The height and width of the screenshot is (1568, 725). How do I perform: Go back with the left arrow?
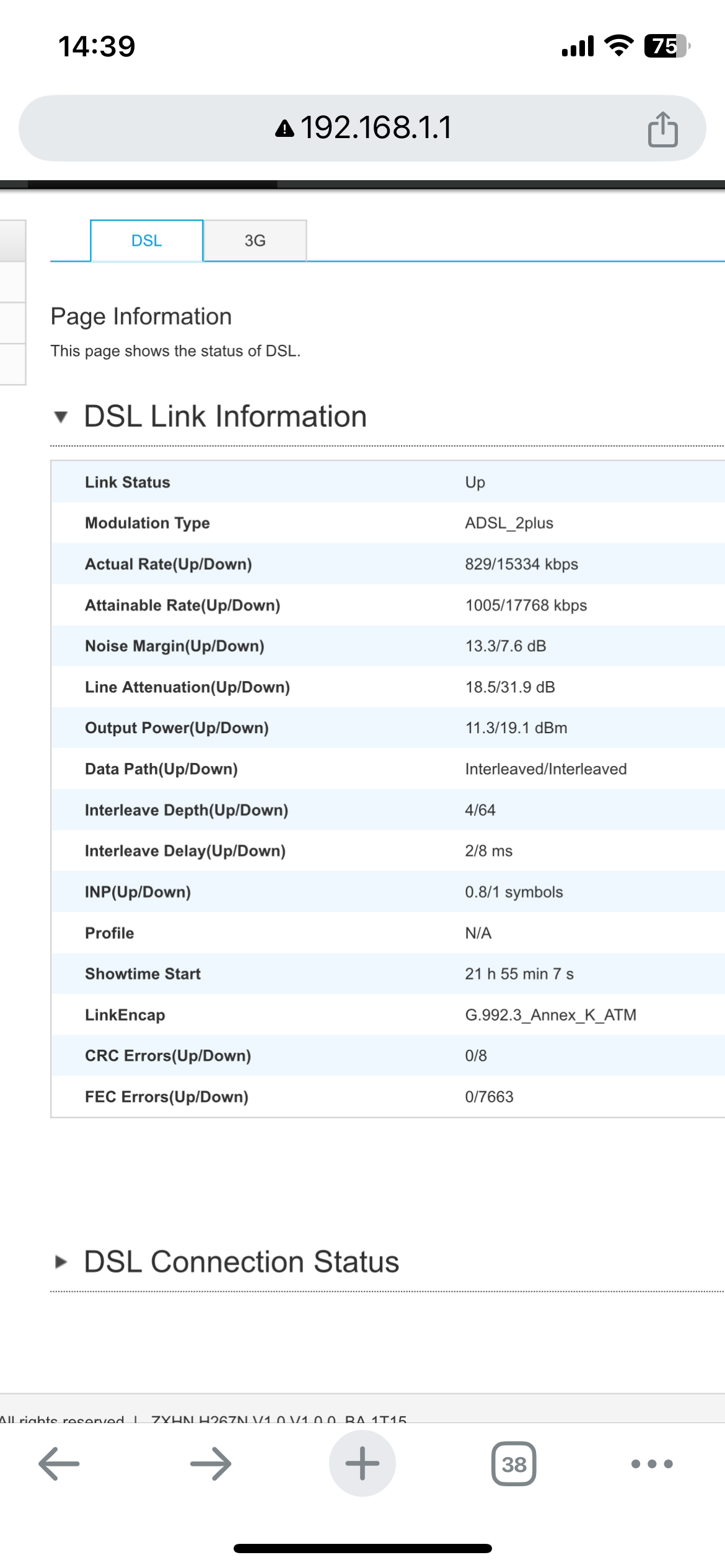59,1464
